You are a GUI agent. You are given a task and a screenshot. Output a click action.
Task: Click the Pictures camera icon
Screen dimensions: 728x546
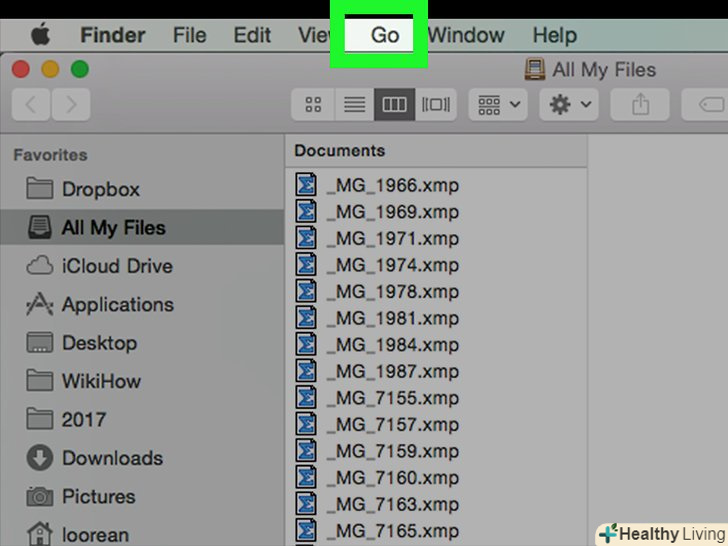click(39, 496)
